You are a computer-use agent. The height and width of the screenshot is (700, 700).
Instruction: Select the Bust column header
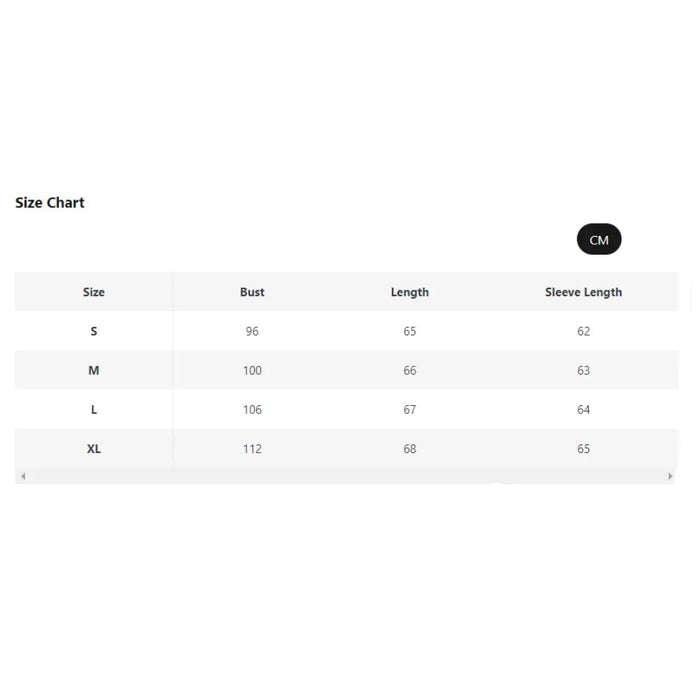[x=252, y=292]
